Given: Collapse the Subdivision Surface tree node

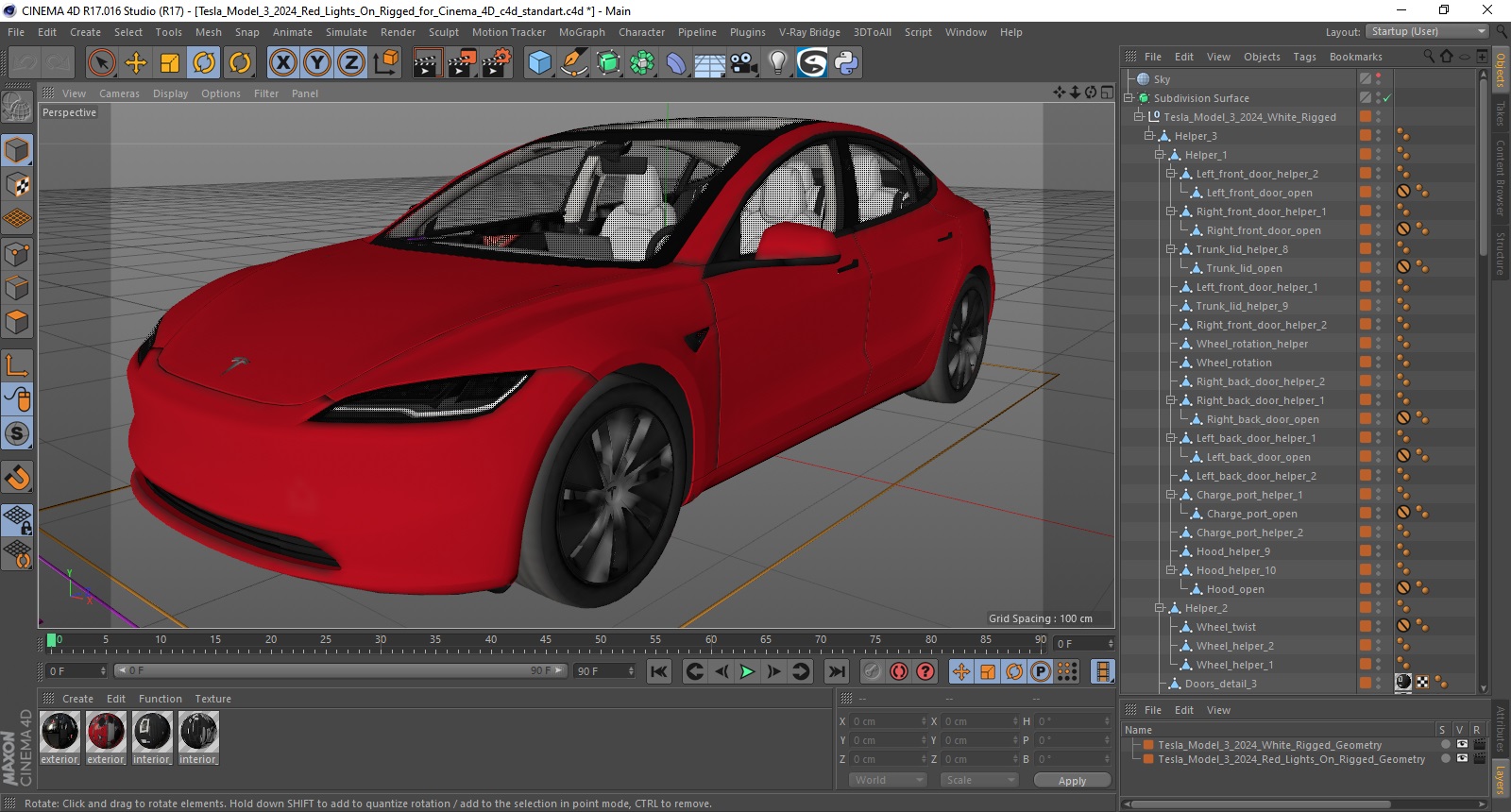Looking at the screenshot, I should [x=1128, y=98].
